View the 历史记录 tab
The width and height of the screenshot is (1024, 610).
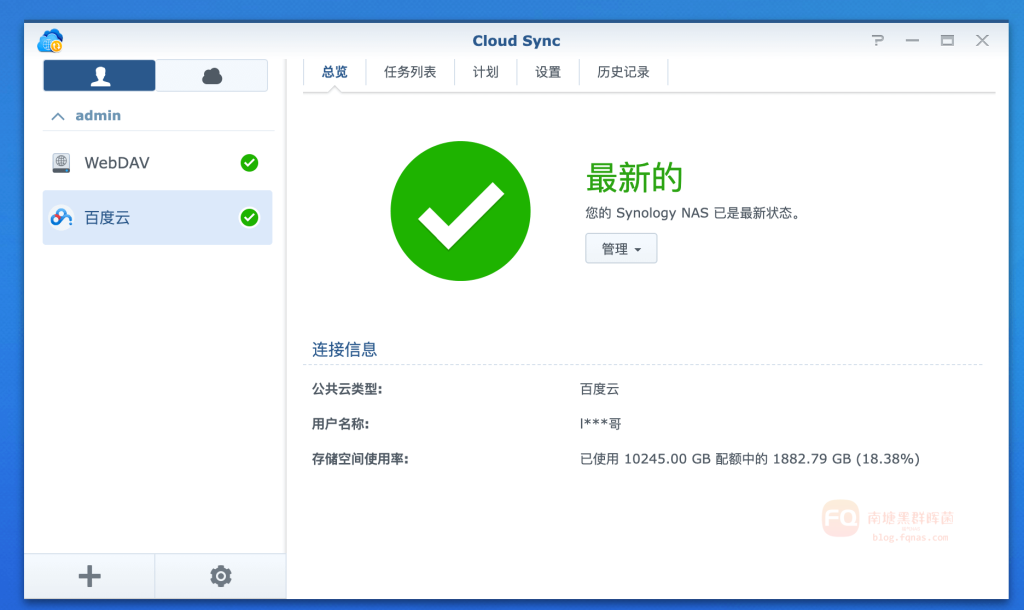[623, 72]
